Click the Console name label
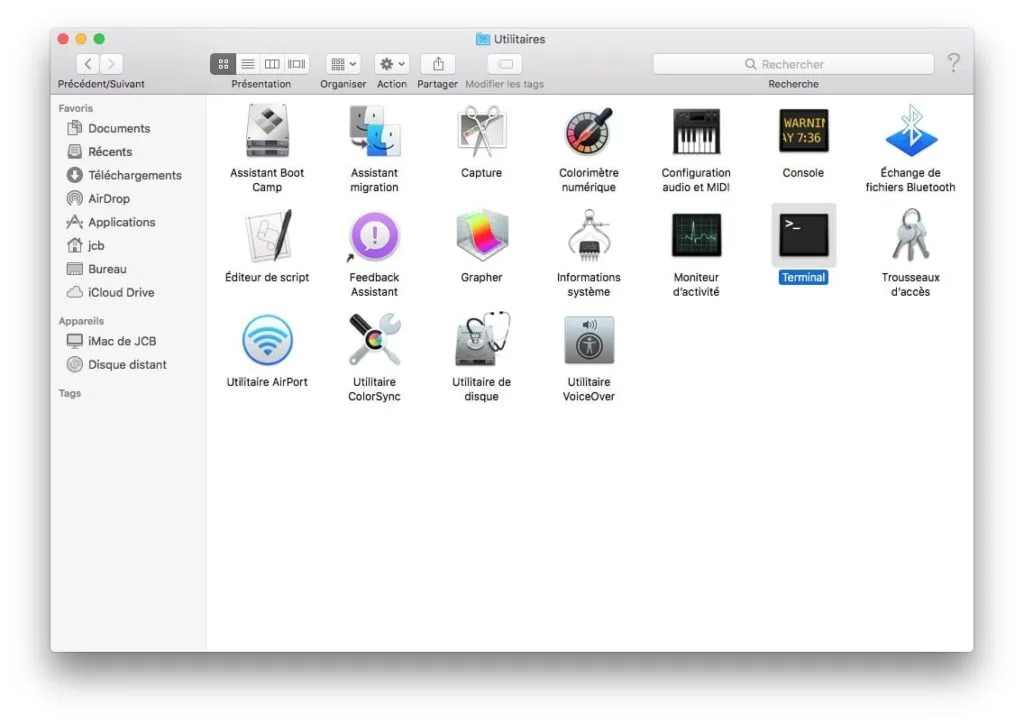 point(803,173)
